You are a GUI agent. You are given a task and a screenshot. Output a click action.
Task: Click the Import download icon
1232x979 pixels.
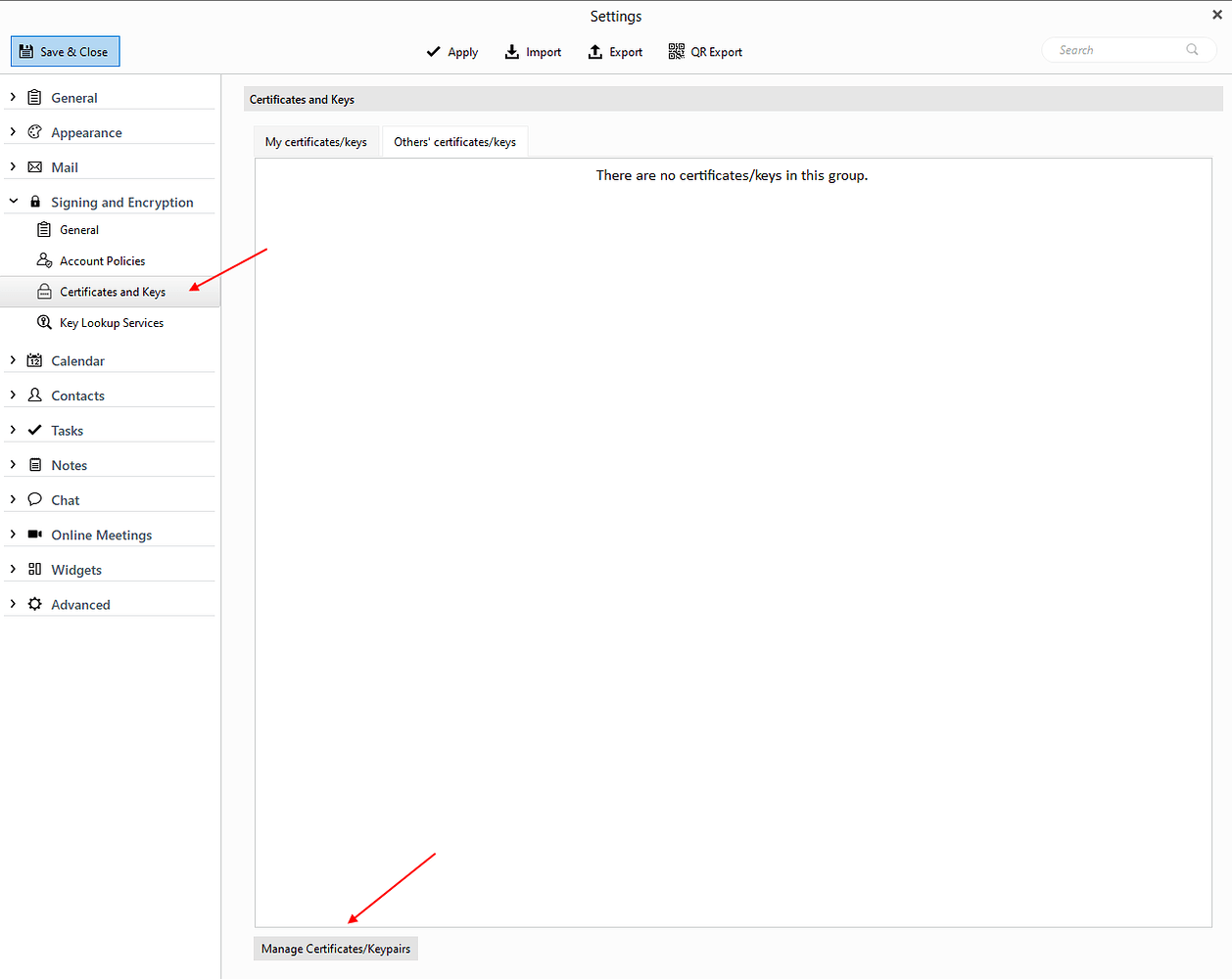[x=511, y=52]
